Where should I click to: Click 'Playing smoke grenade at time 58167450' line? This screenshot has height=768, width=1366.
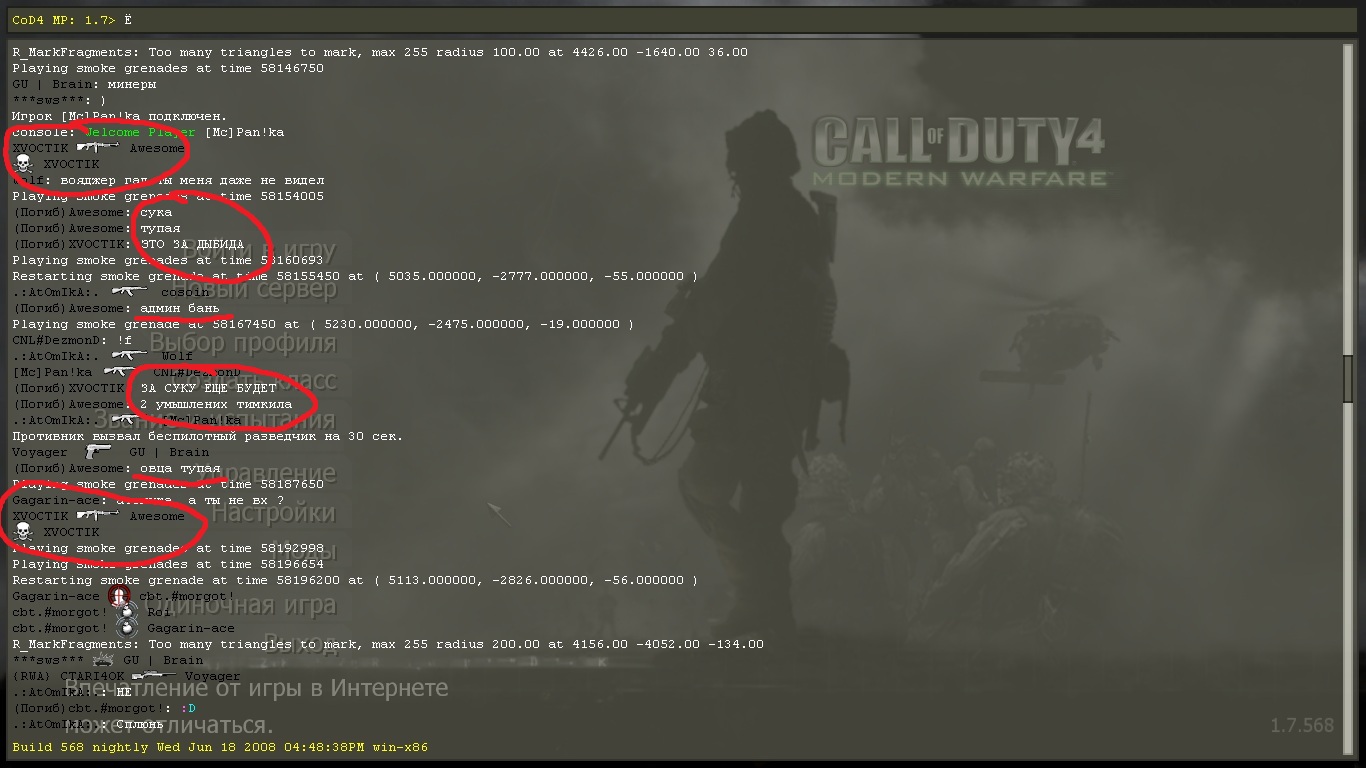(x=323, y=324)
